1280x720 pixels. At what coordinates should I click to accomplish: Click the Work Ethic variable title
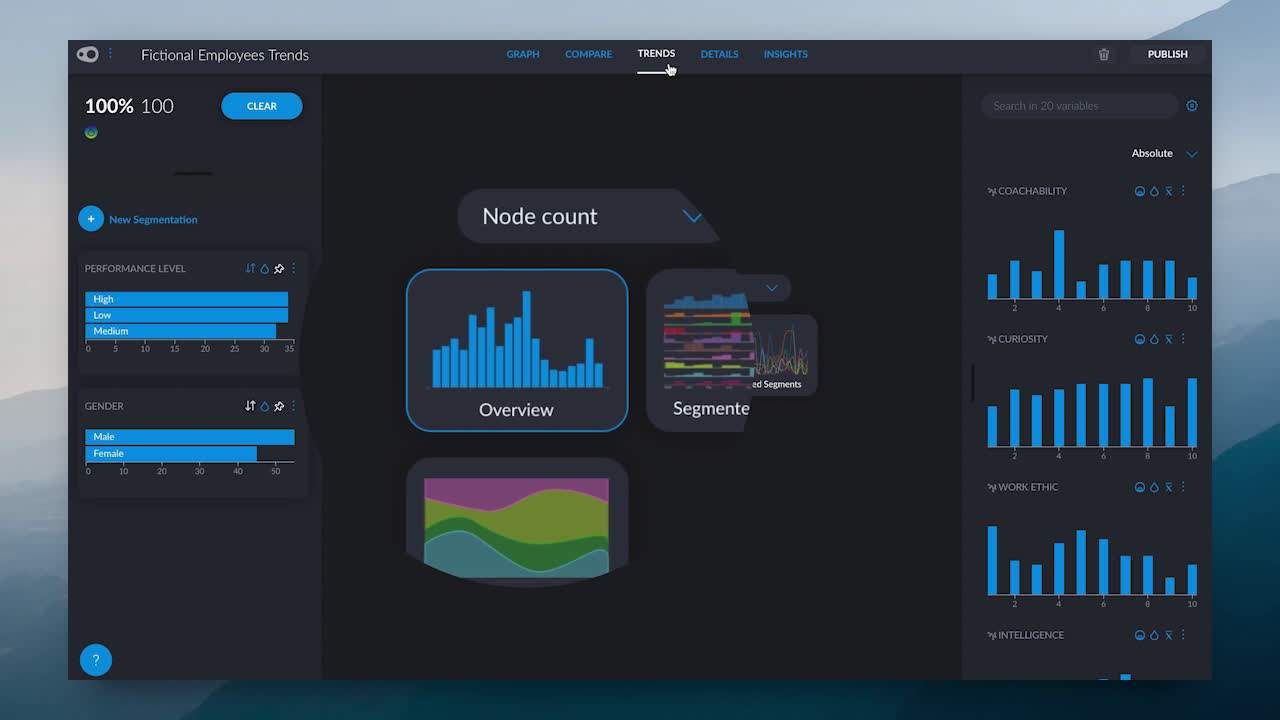(x=1028, y=487)
